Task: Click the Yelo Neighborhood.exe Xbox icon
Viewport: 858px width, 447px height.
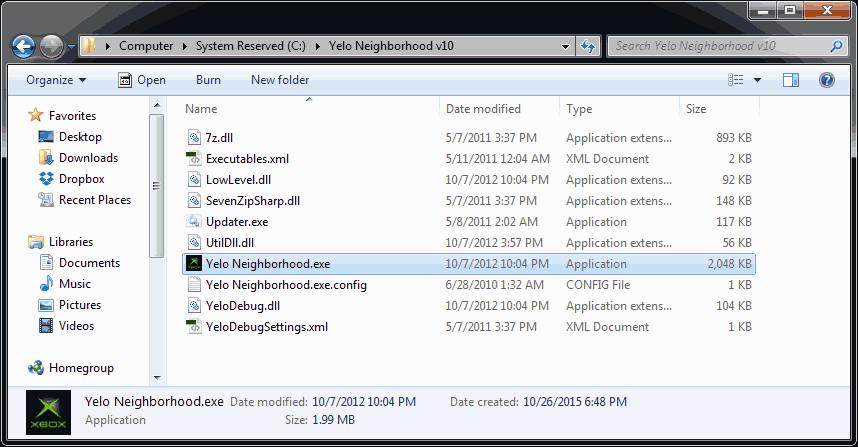Action: click(194, 264)
